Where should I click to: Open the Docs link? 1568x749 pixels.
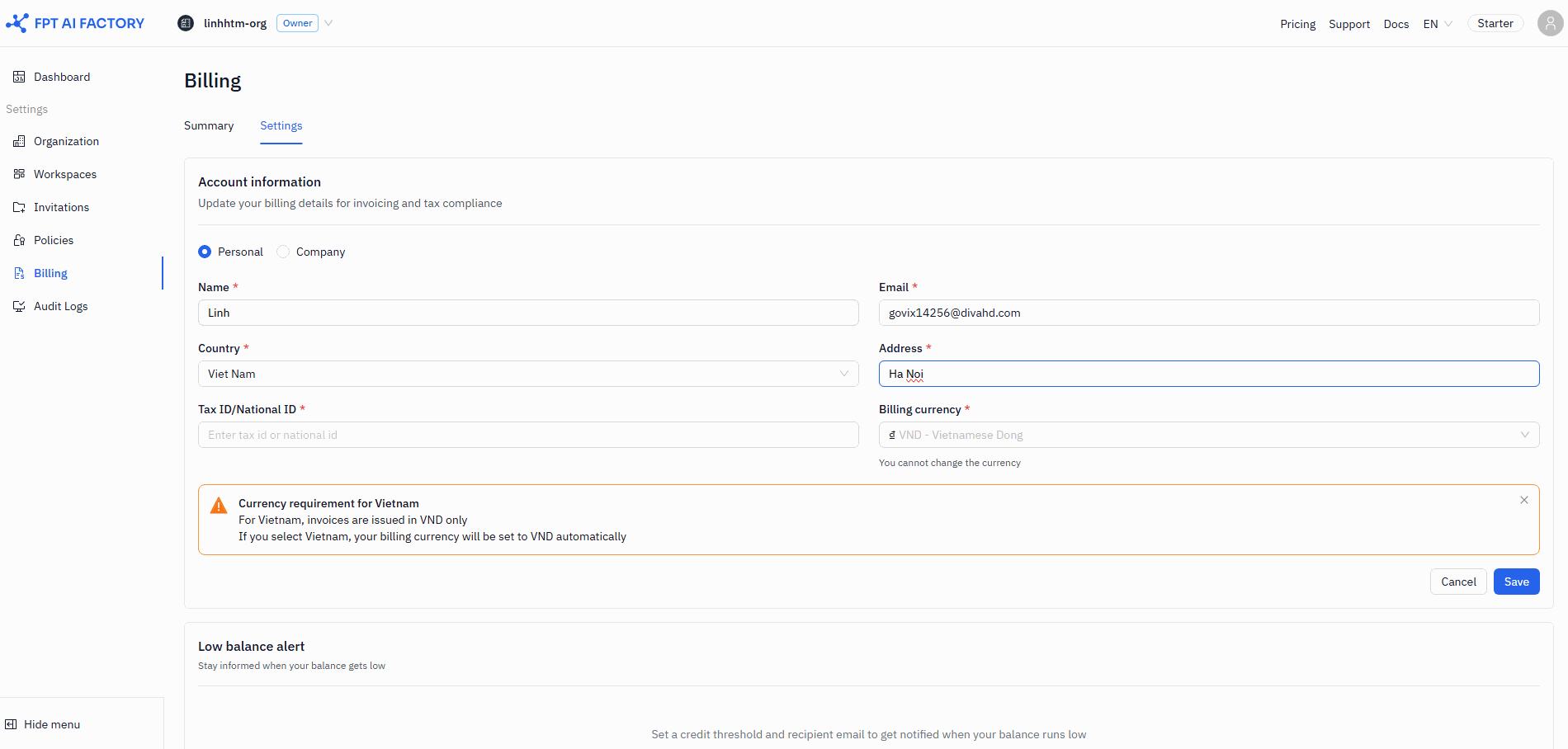pyautogui.click(x=1396, y=24)
